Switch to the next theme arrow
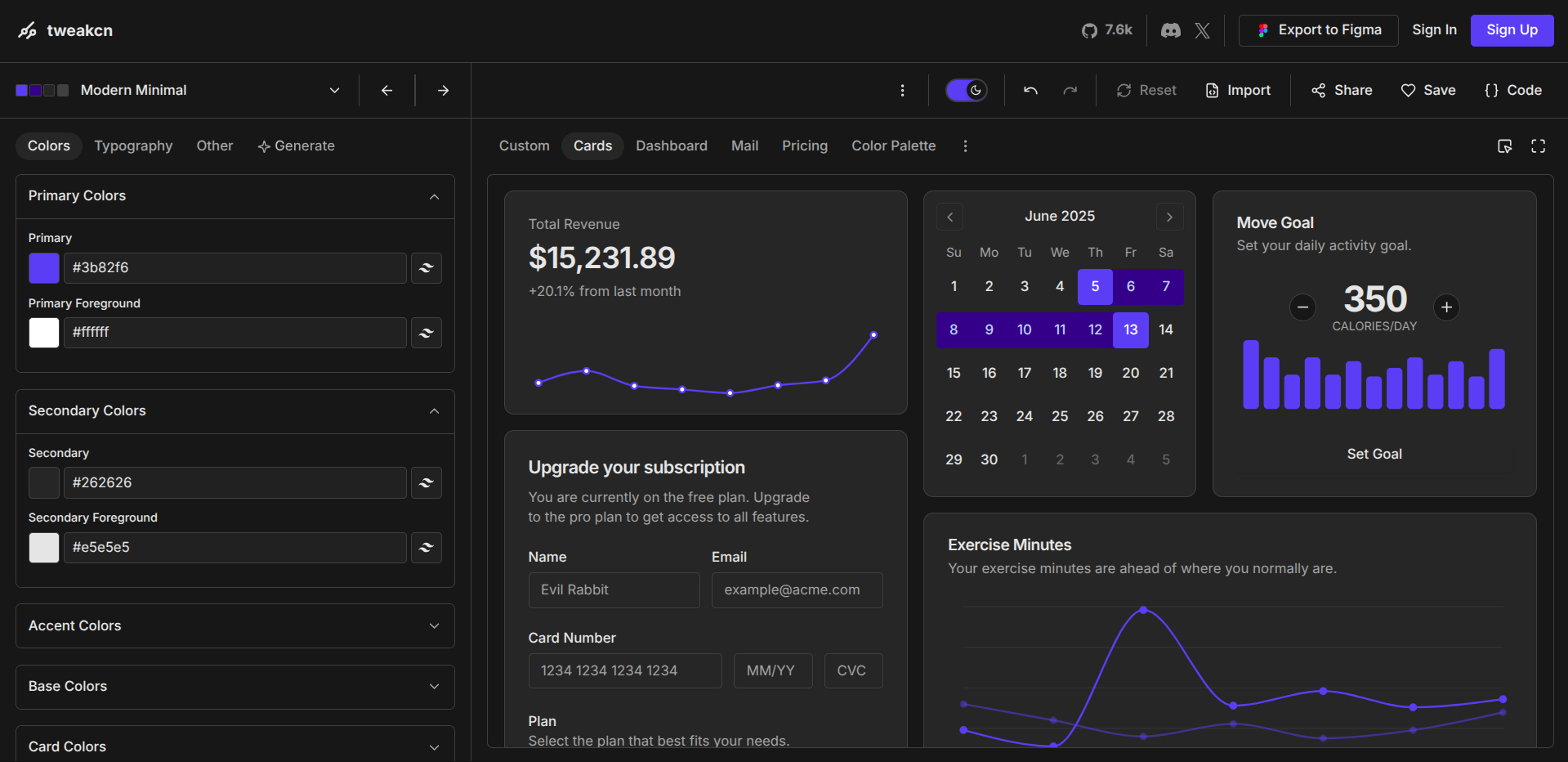 coord(443,90)
